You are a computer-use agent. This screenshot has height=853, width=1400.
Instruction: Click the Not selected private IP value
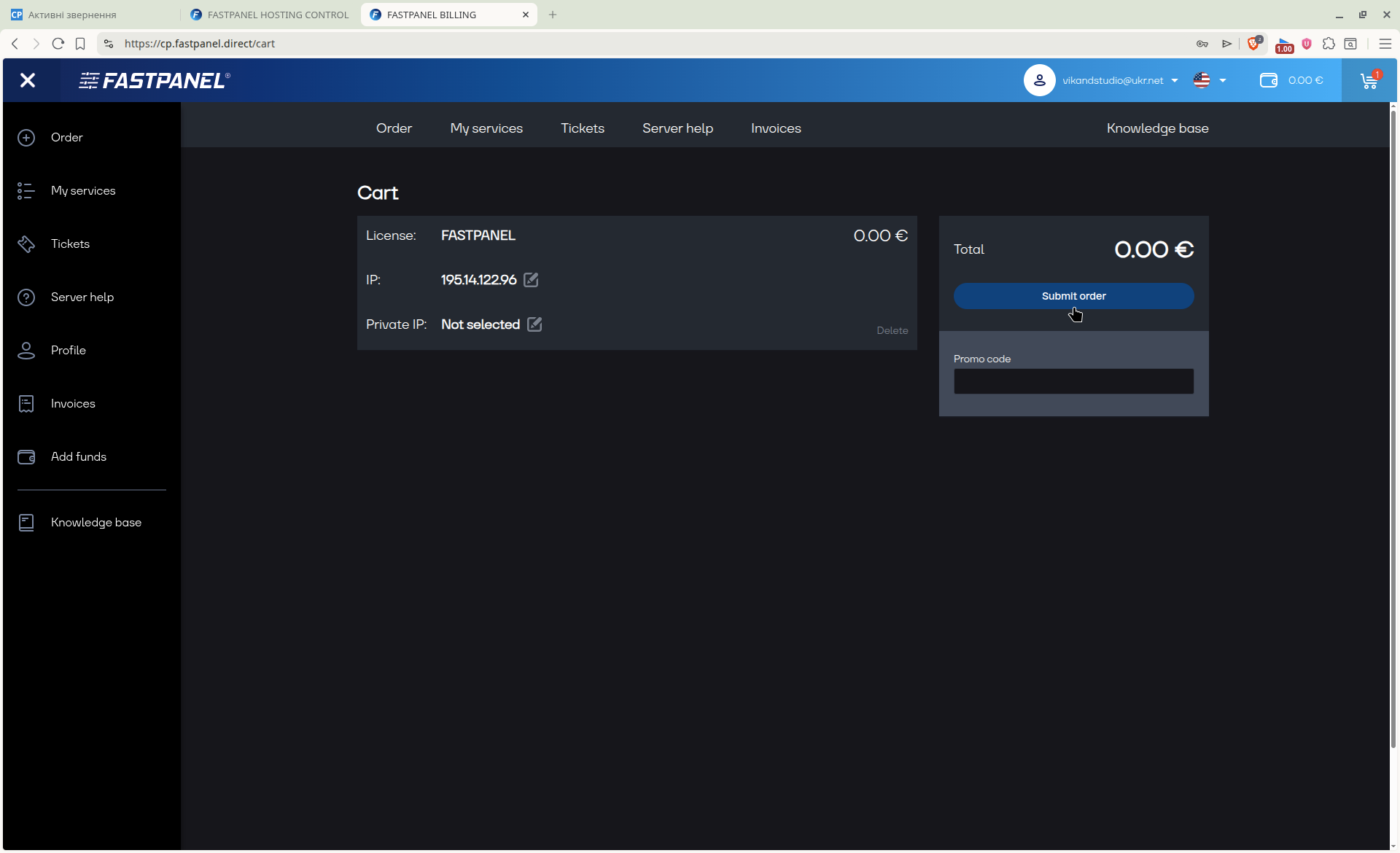click(481, 324)
